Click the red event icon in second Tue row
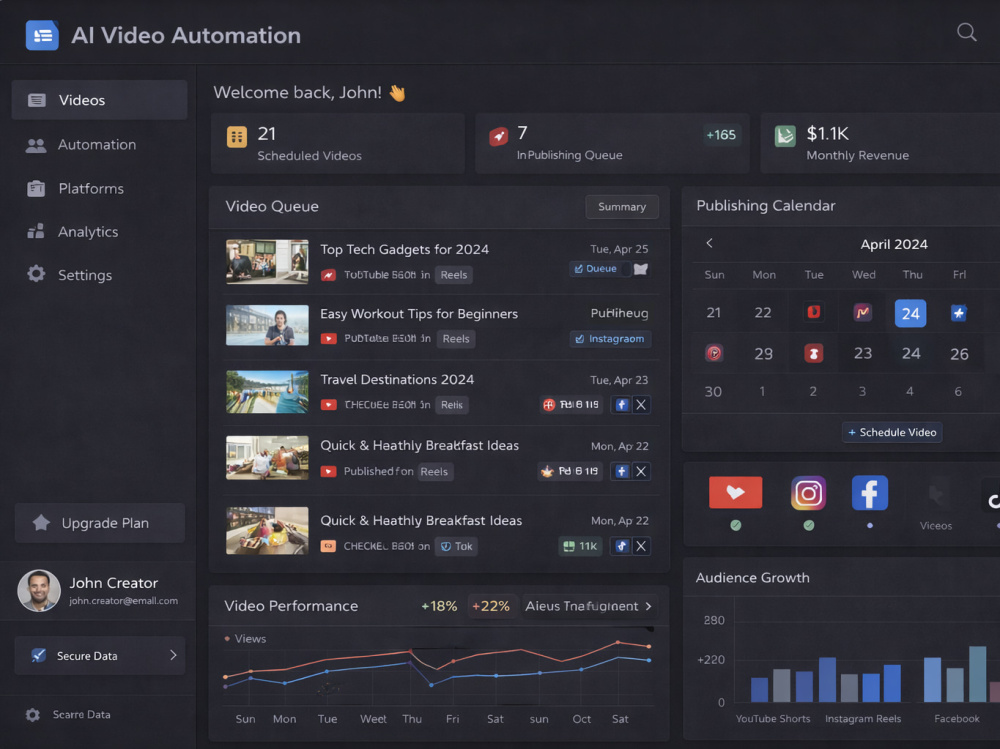This screenshot has width=1000, height=749. (813, 353)
